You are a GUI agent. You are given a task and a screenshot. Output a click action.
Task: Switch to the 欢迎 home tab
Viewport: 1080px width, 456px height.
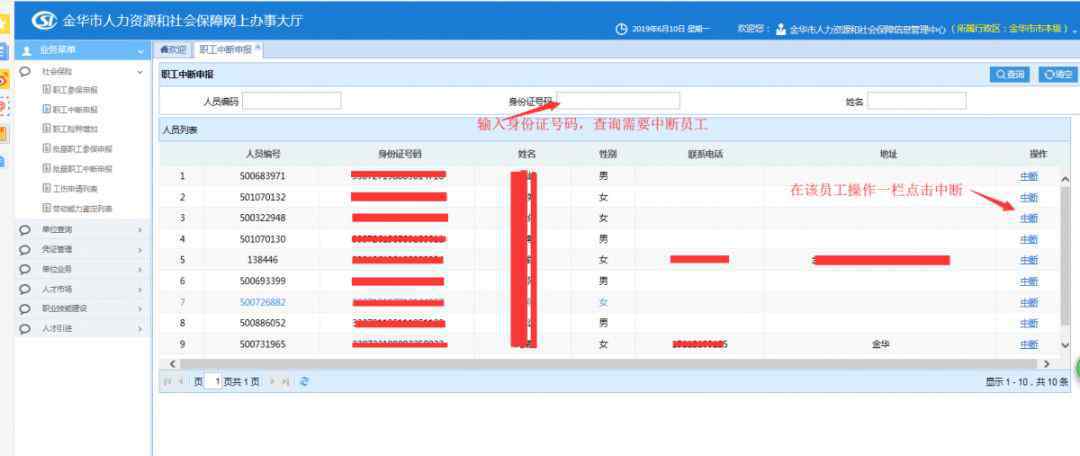click(173, 49)
